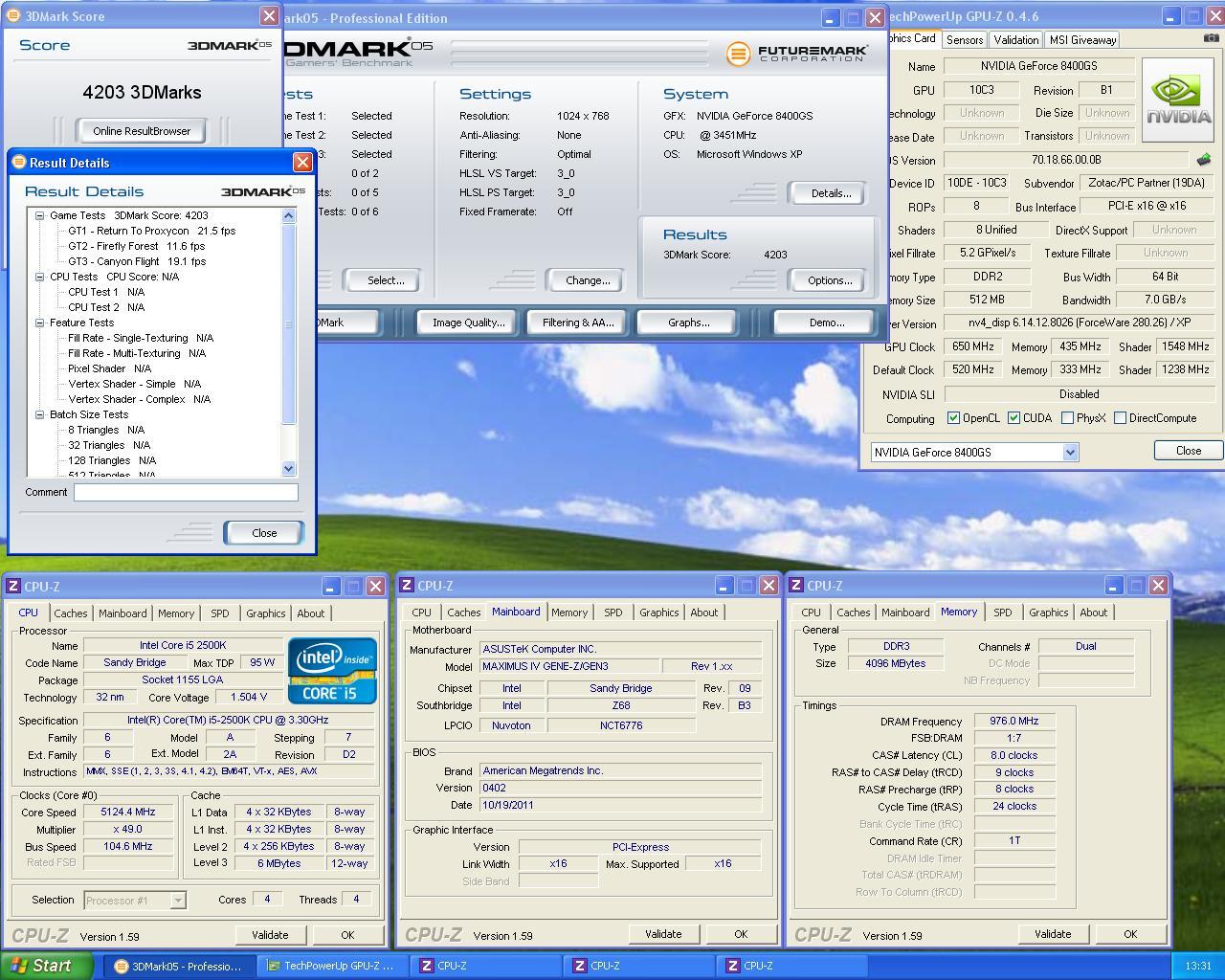Image resolution: width=1225 pixels, height=980 pixels.
Task: Toggle the OpenCL checkbox in GPU-Z
Action: coord(953,418)
